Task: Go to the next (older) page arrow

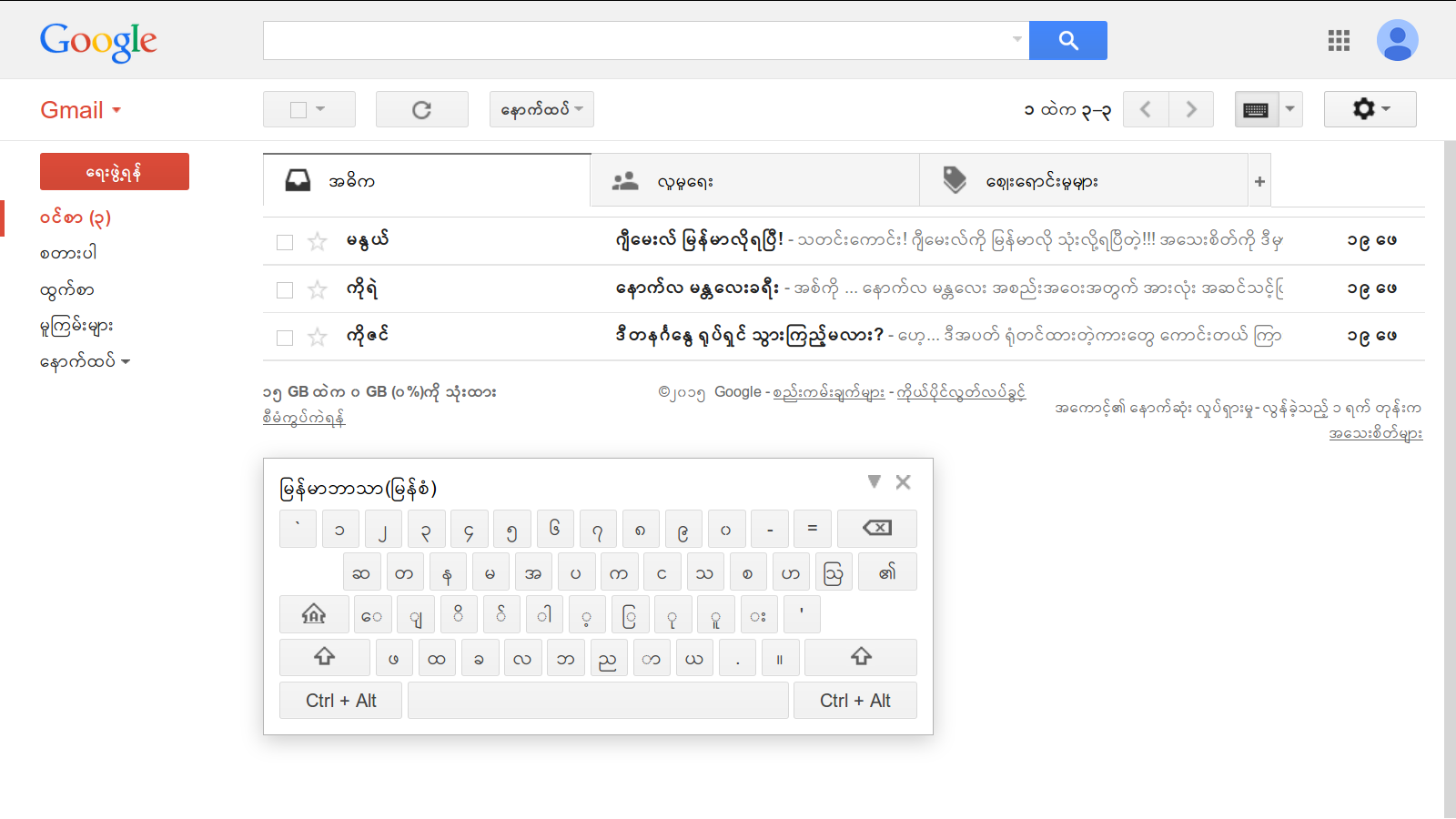Action: click(x=1191, y=109)
